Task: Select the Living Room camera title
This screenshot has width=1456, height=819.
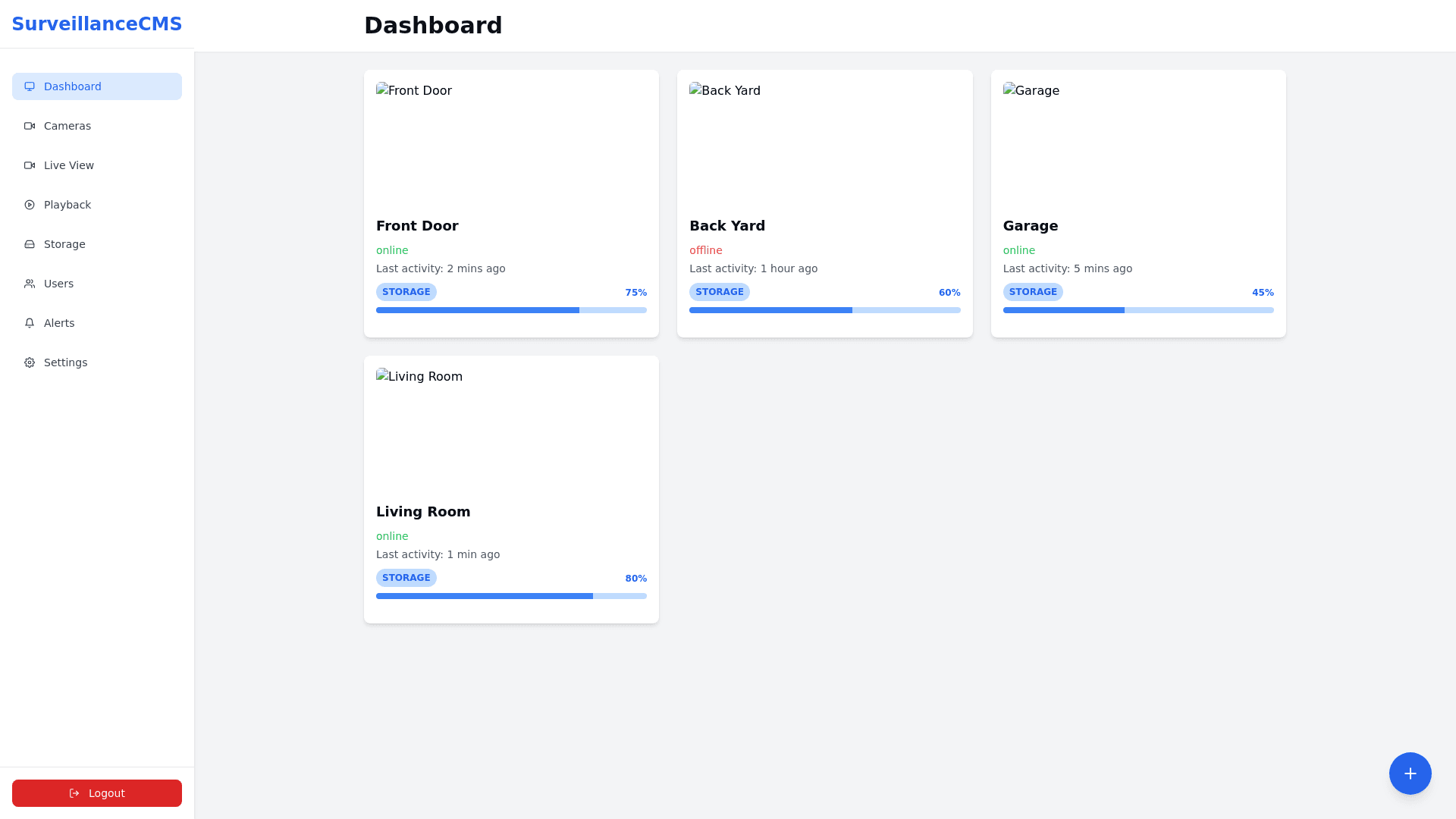Action: (423, 512)
